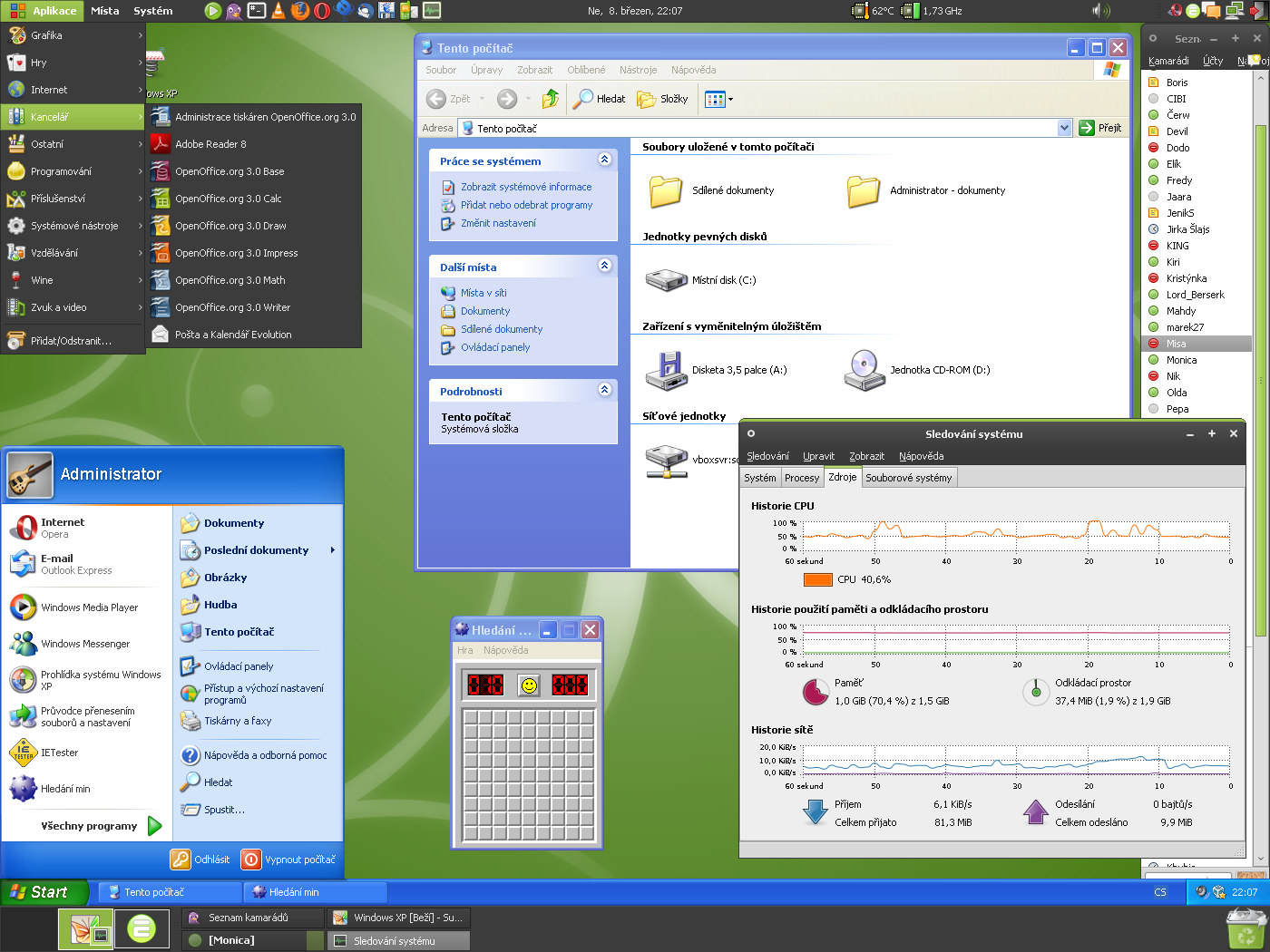Screen dimensions: 1270x952
Task: Click Změnit nastavení link
Action: 498,223
